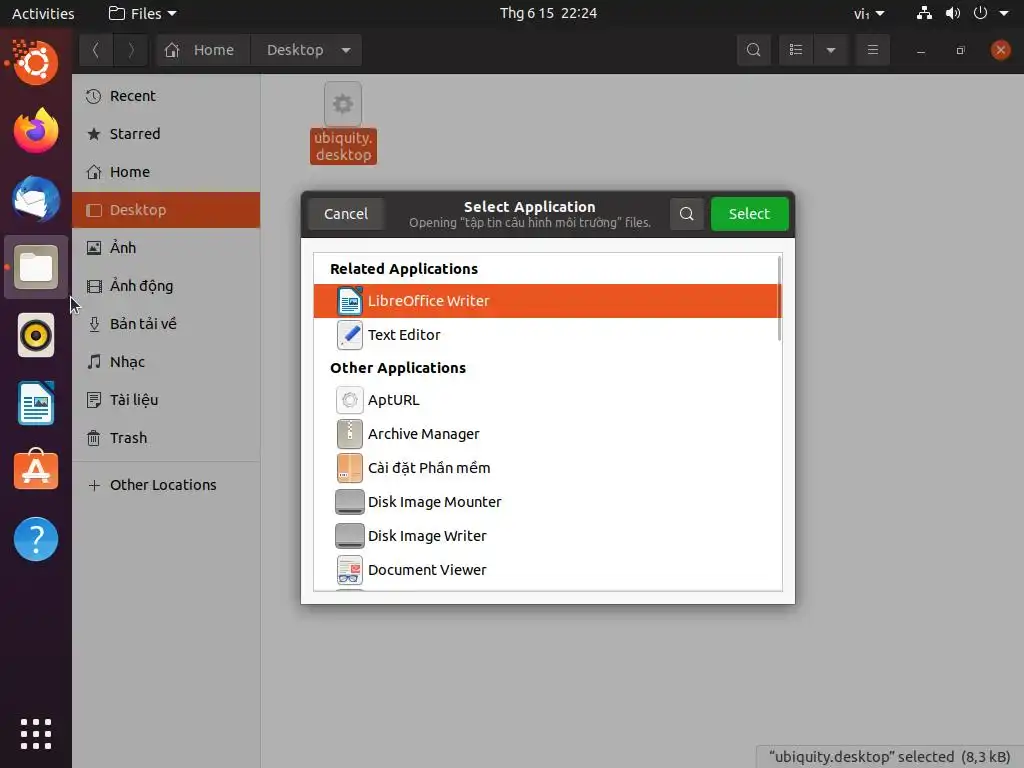Toggle list view icon in Files header
The height and width of the screenshot is (768, 1024).
coord(796,50)
